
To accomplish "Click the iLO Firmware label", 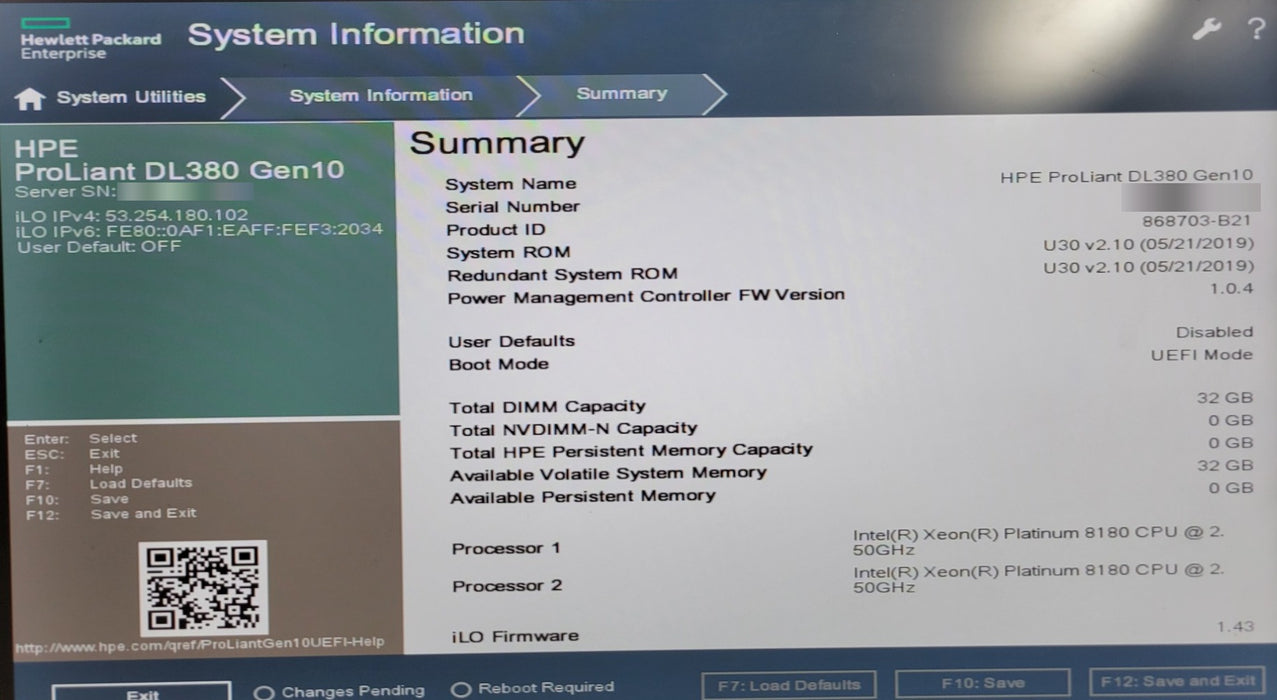I will (x=515, y=636).
